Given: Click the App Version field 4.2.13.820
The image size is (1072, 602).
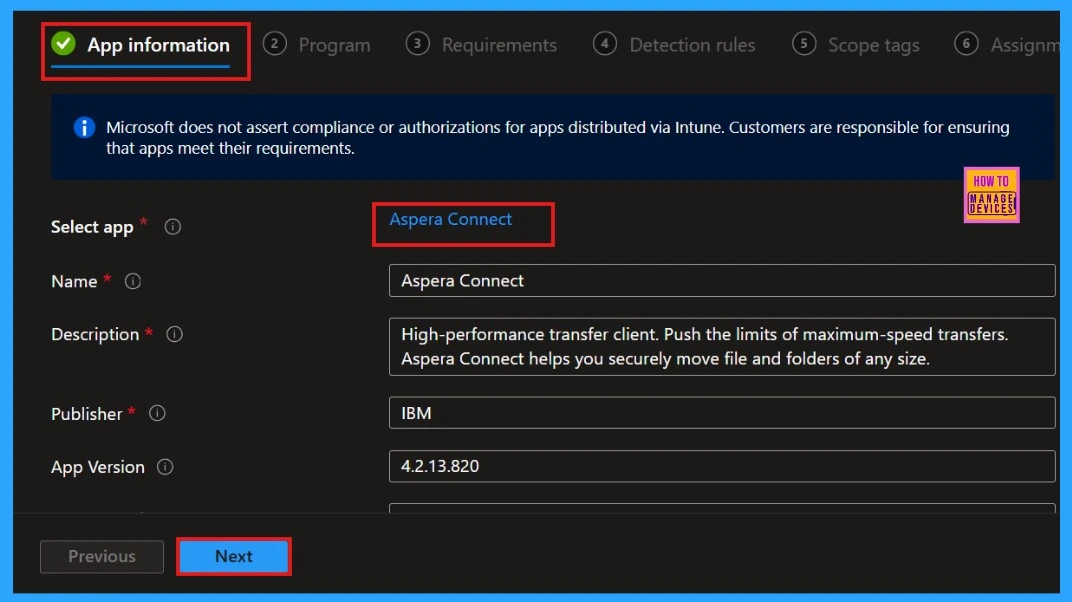Looking at the screenshot, I should (722, 466).
